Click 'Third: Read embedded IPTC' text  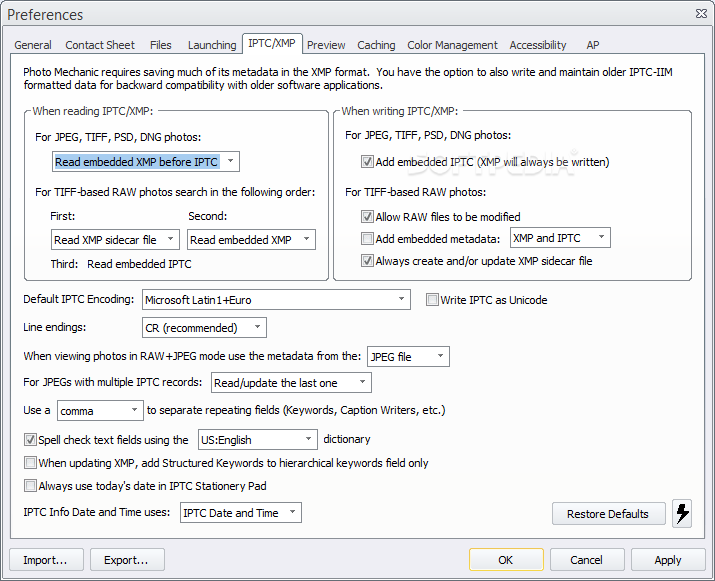point(121,264)
